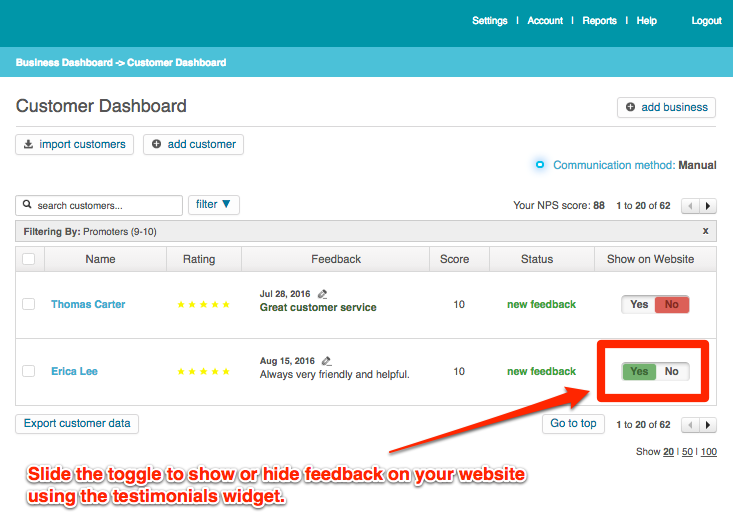Open the filter dropdown
Screen dimensions: 733x521
click(x=214, y=205)
